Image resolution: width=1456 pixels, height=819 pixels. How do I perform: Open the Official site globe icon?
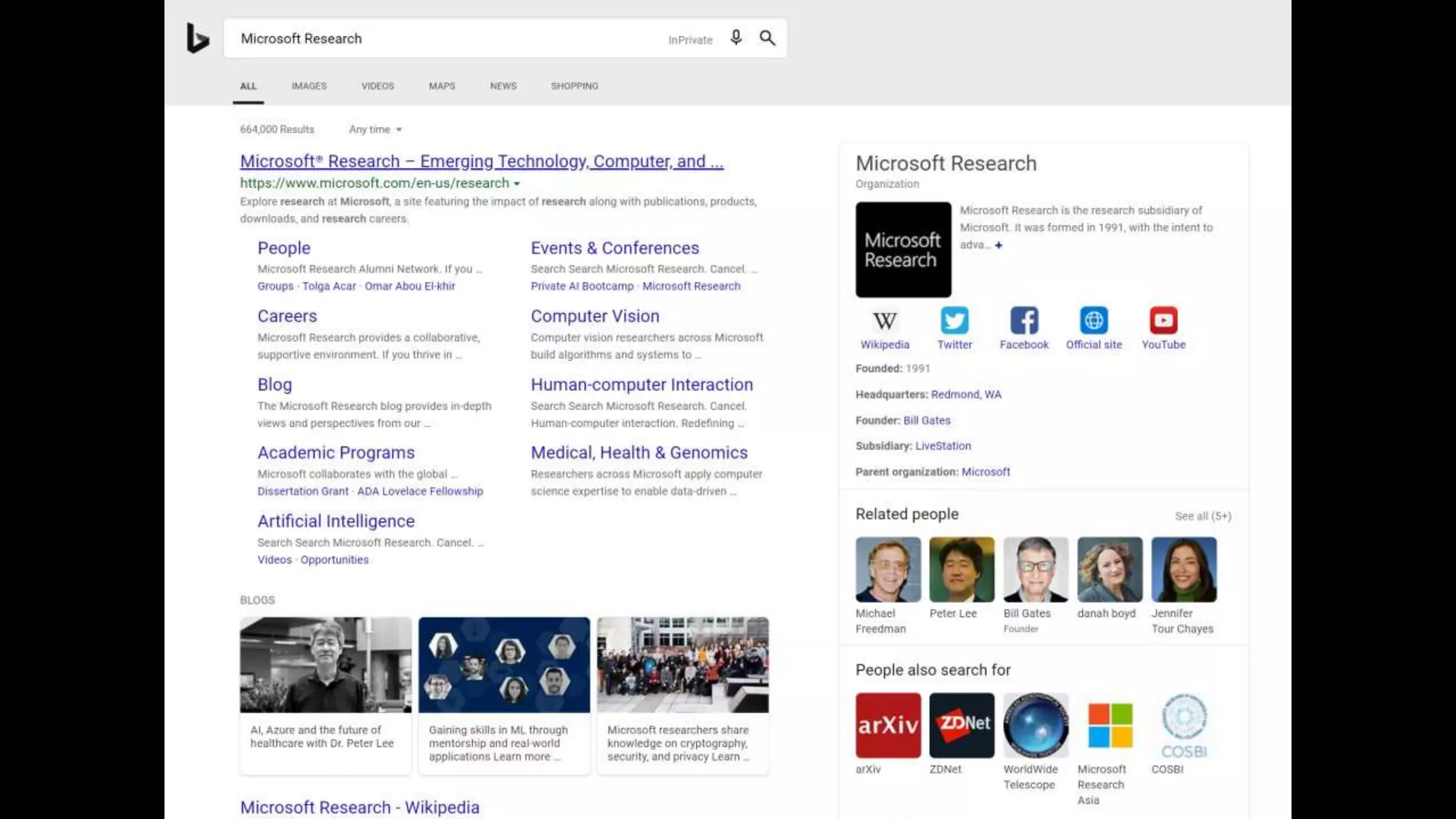point(1093,321)
